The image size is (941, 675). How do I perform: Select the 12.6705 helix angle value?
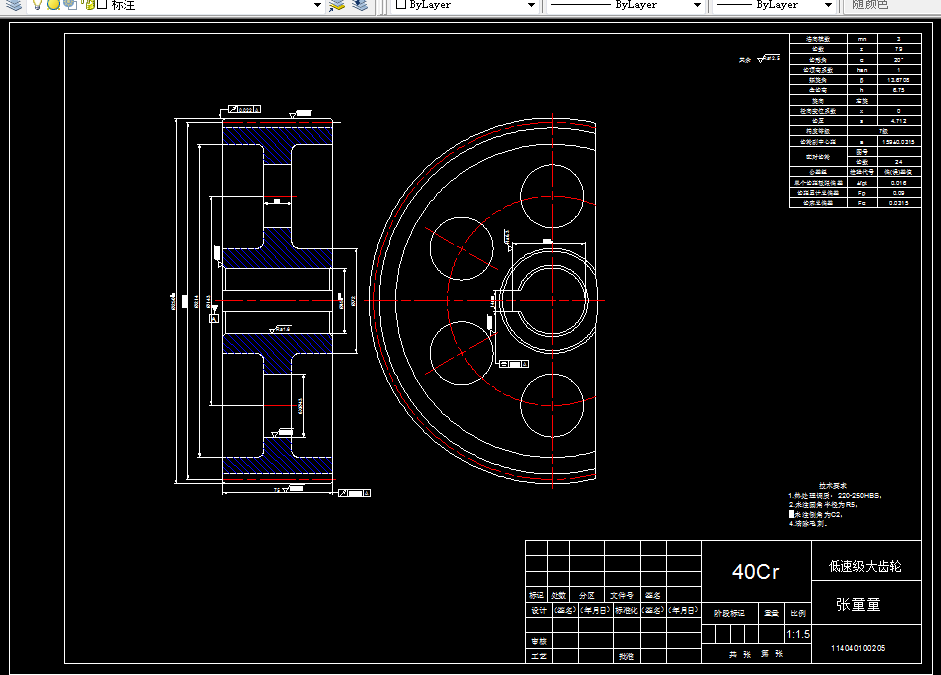[898, 80]
